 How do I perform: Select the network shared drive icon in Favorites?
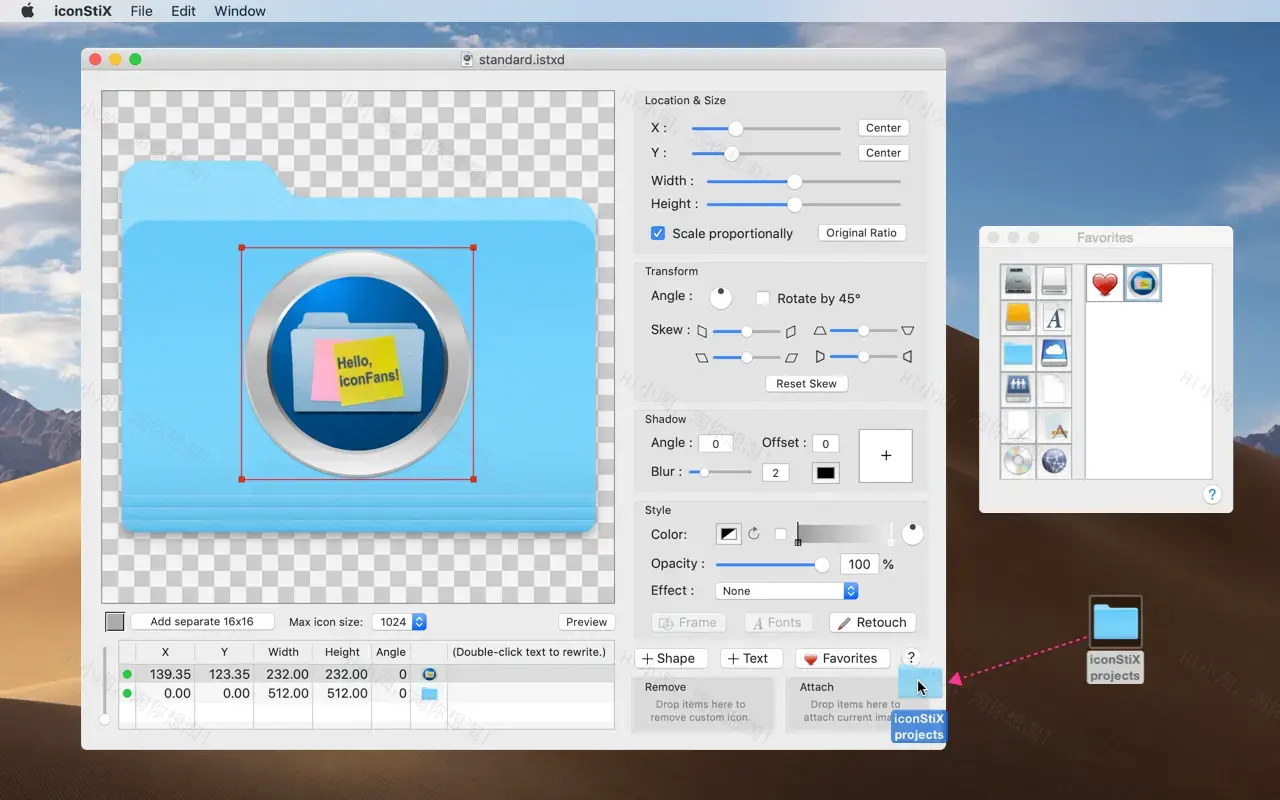coord(1017,389)
